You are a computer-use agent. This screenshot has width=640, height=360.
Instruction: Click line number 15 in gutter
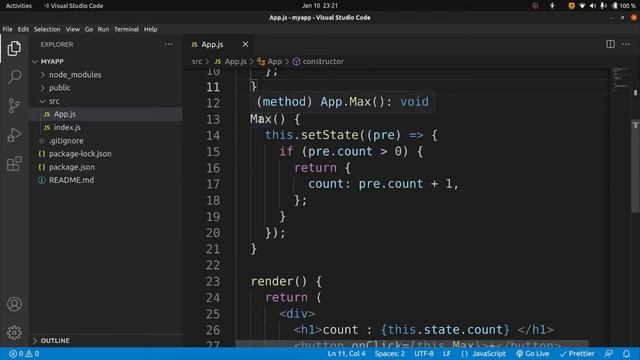[x=213, y=152]
